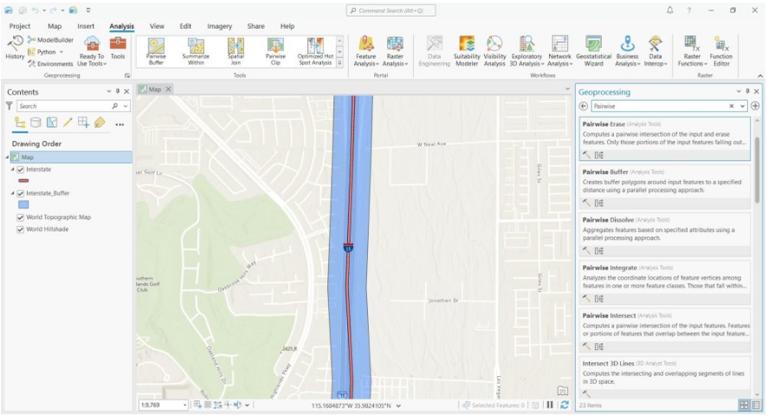768x416 pixels.
Task: Open the Pairwise Buffer ribbon tool
Action: point(156,51)
